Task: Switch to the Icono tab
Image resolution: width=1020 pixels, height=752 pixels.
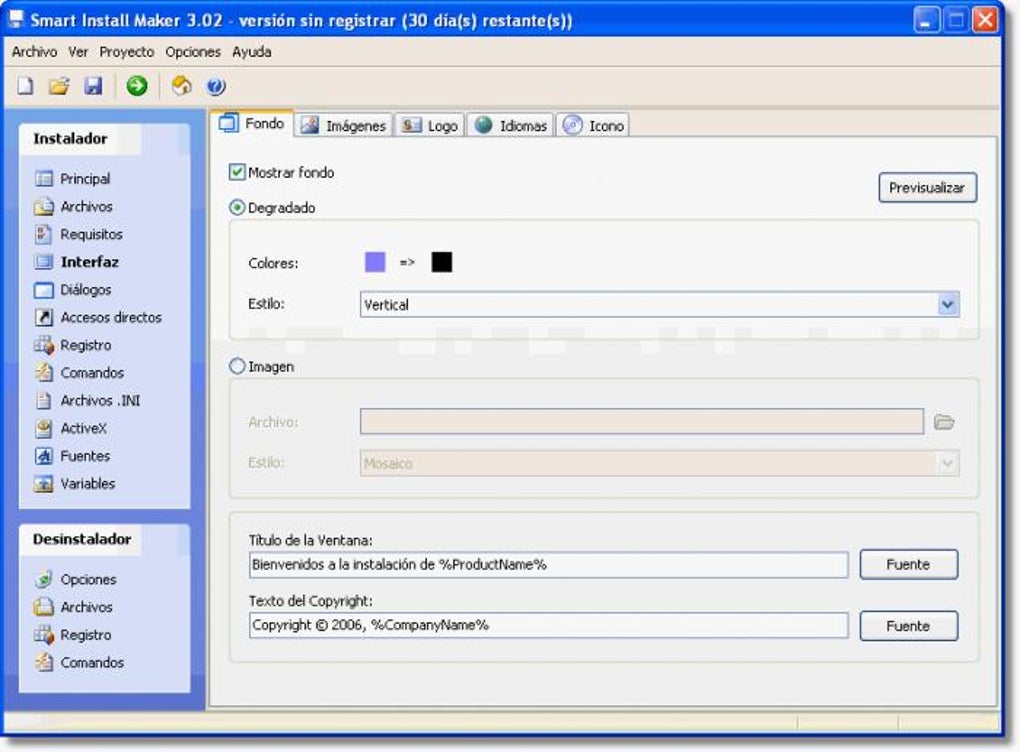Action: pyautogui.click(x=593, y=126)
